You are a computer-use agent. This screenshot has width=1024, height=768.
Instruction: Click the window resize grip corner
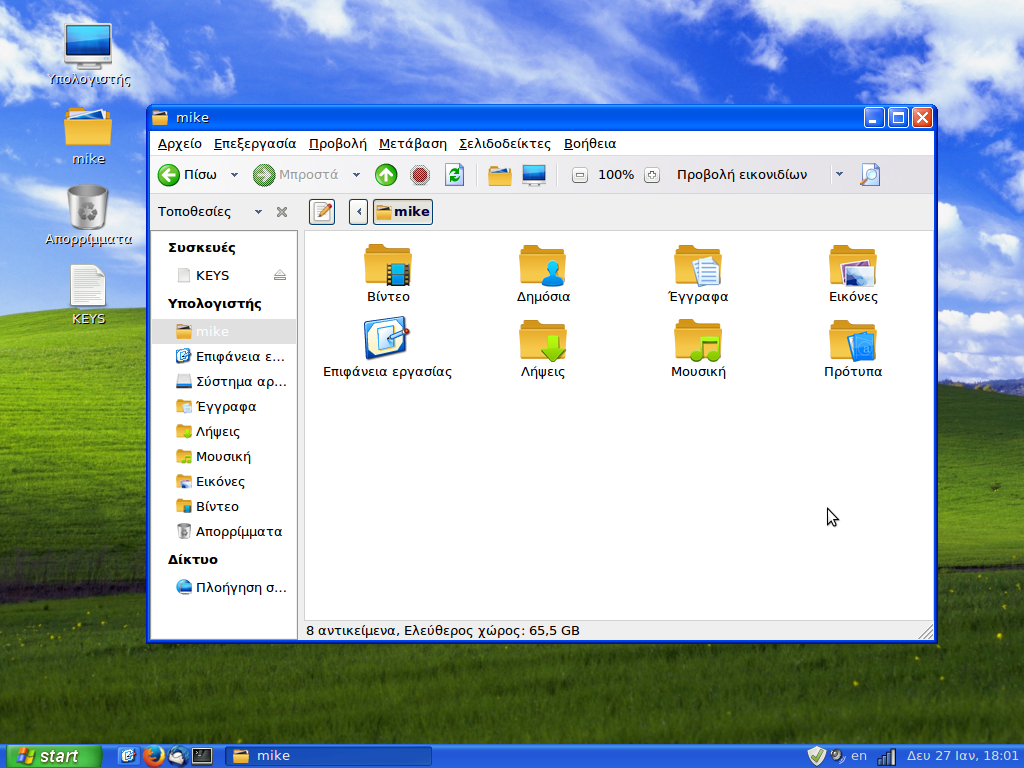pyautogui.click(x=926, y=632)
